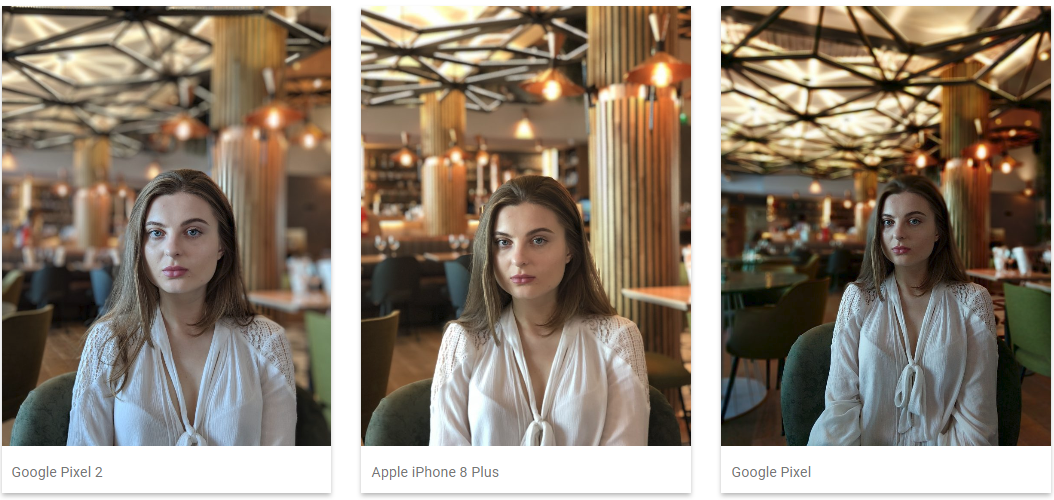This screenshot has height=500, width=1054.
Task: Click the geometric ceiling in Pixel 2 photo
Action: tap(108, 74)
